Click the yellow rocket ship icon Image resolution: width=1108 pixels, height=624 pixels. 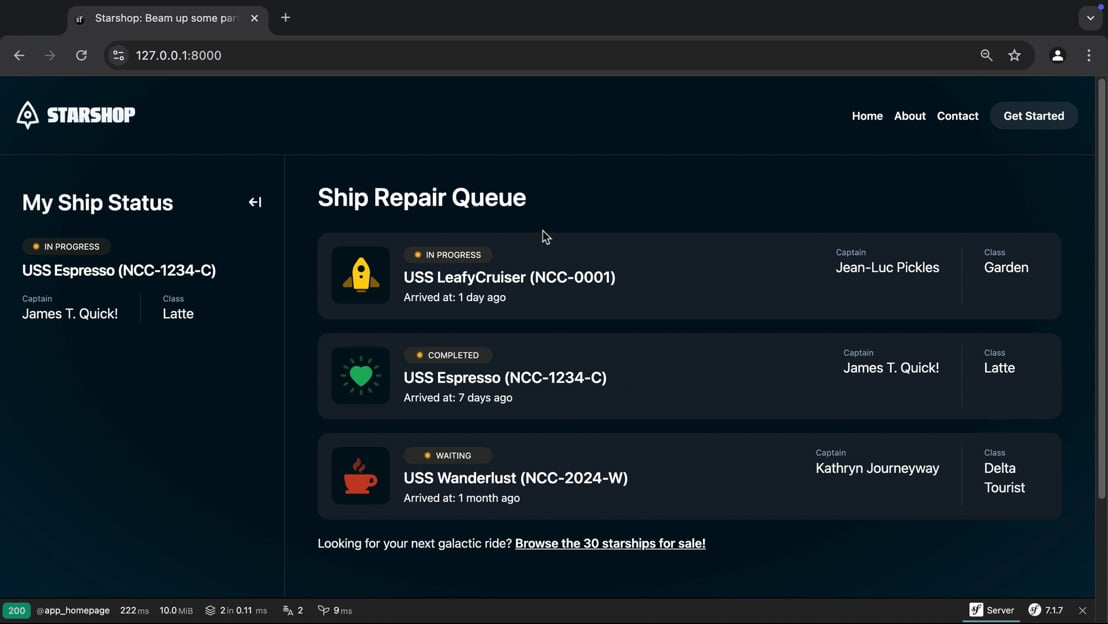361,275
